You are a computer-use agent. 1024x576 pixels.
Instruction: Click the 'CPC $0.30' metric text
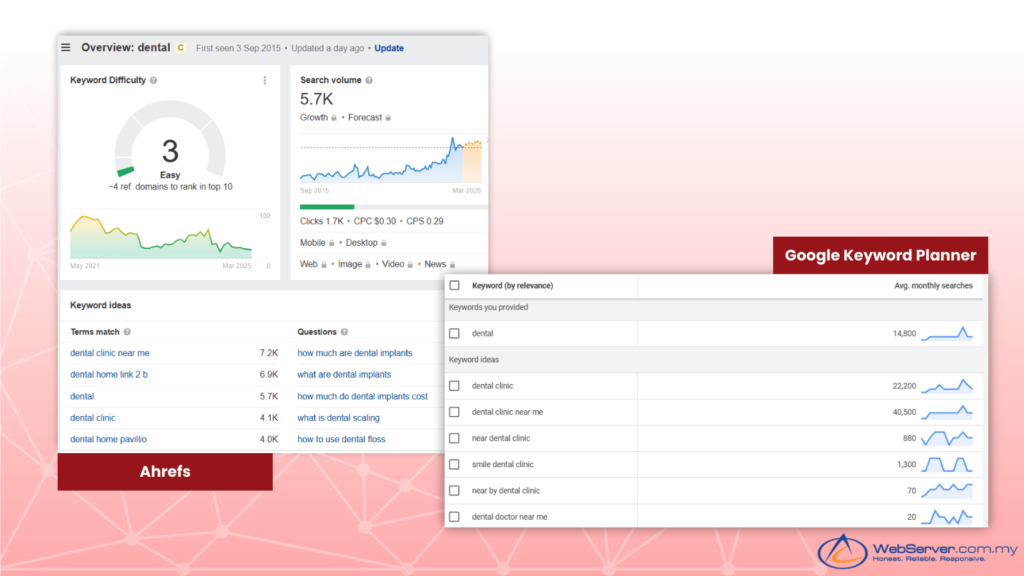pos(375,221)
